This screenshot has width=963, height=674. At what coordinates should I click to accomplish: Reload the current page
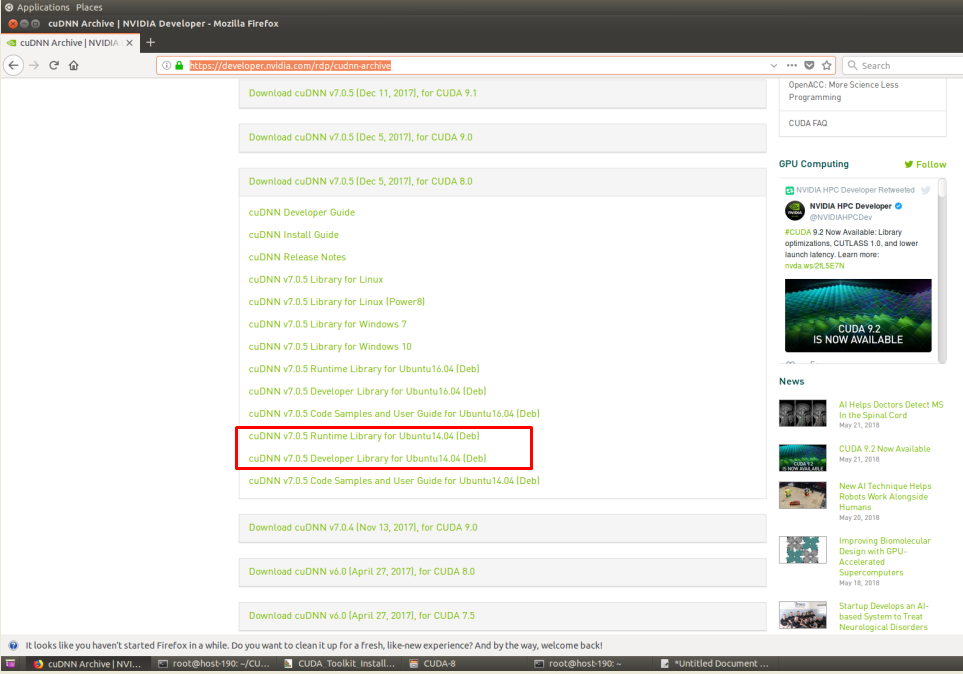54,65
